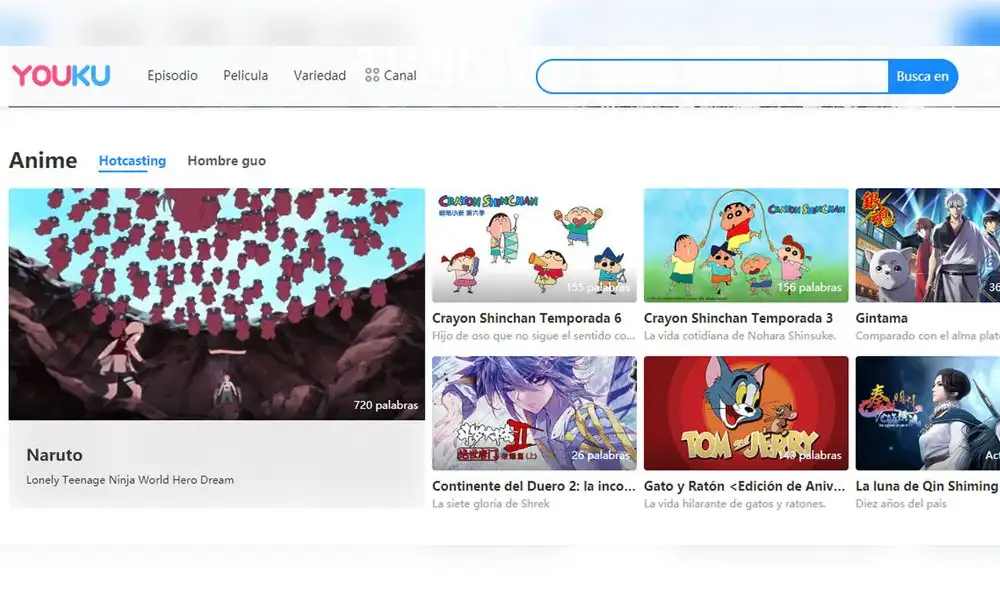Click the search input field
Image resolution: width=1000 pixels, height=590 pixels.
[710, 76]
